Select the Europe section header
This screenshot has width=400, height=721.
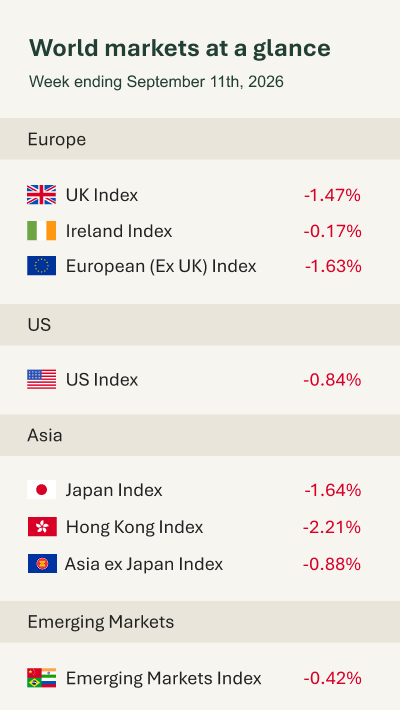coord(200,139)
